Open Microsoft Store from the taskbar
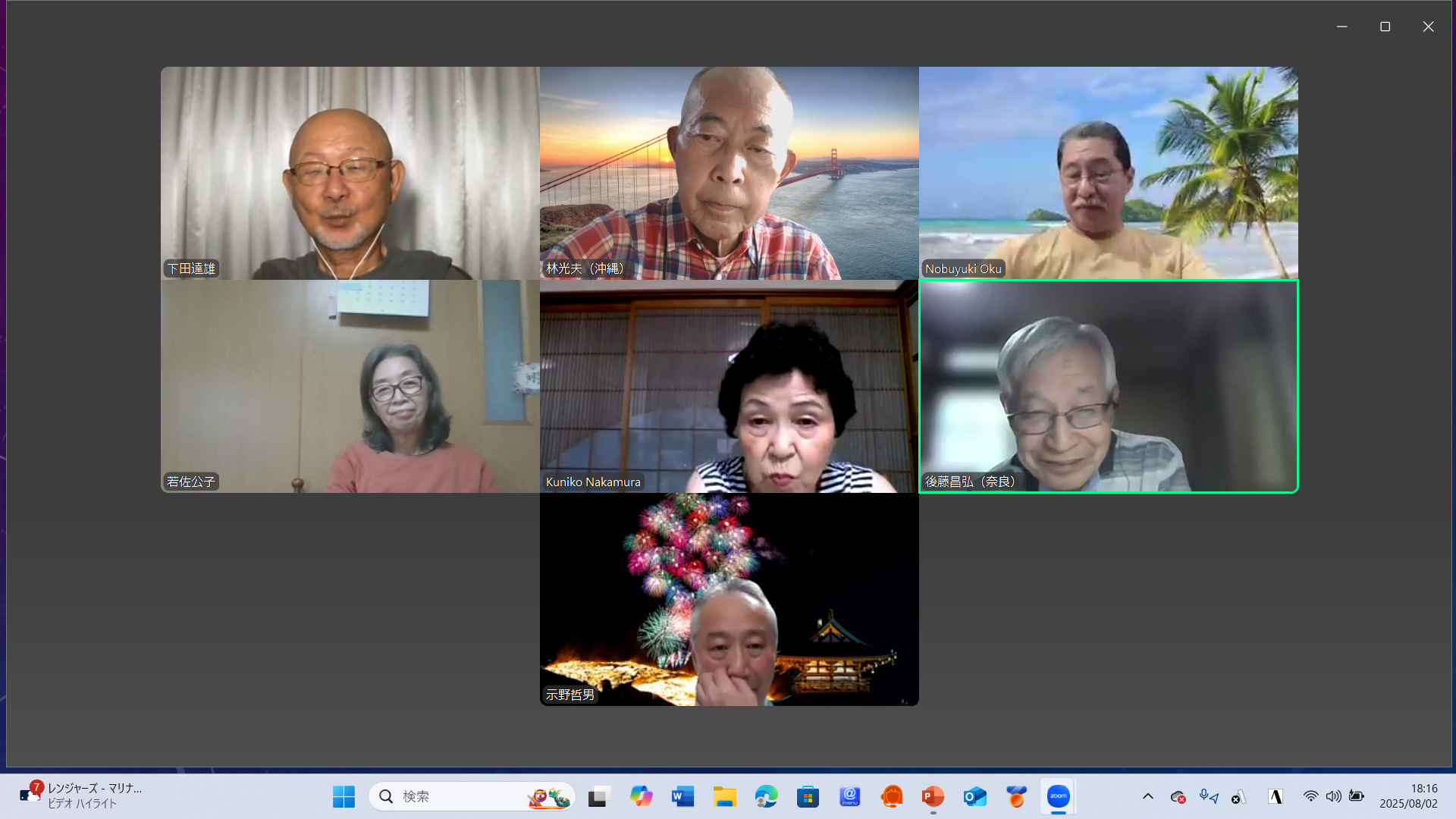 (x=808, y=796)
